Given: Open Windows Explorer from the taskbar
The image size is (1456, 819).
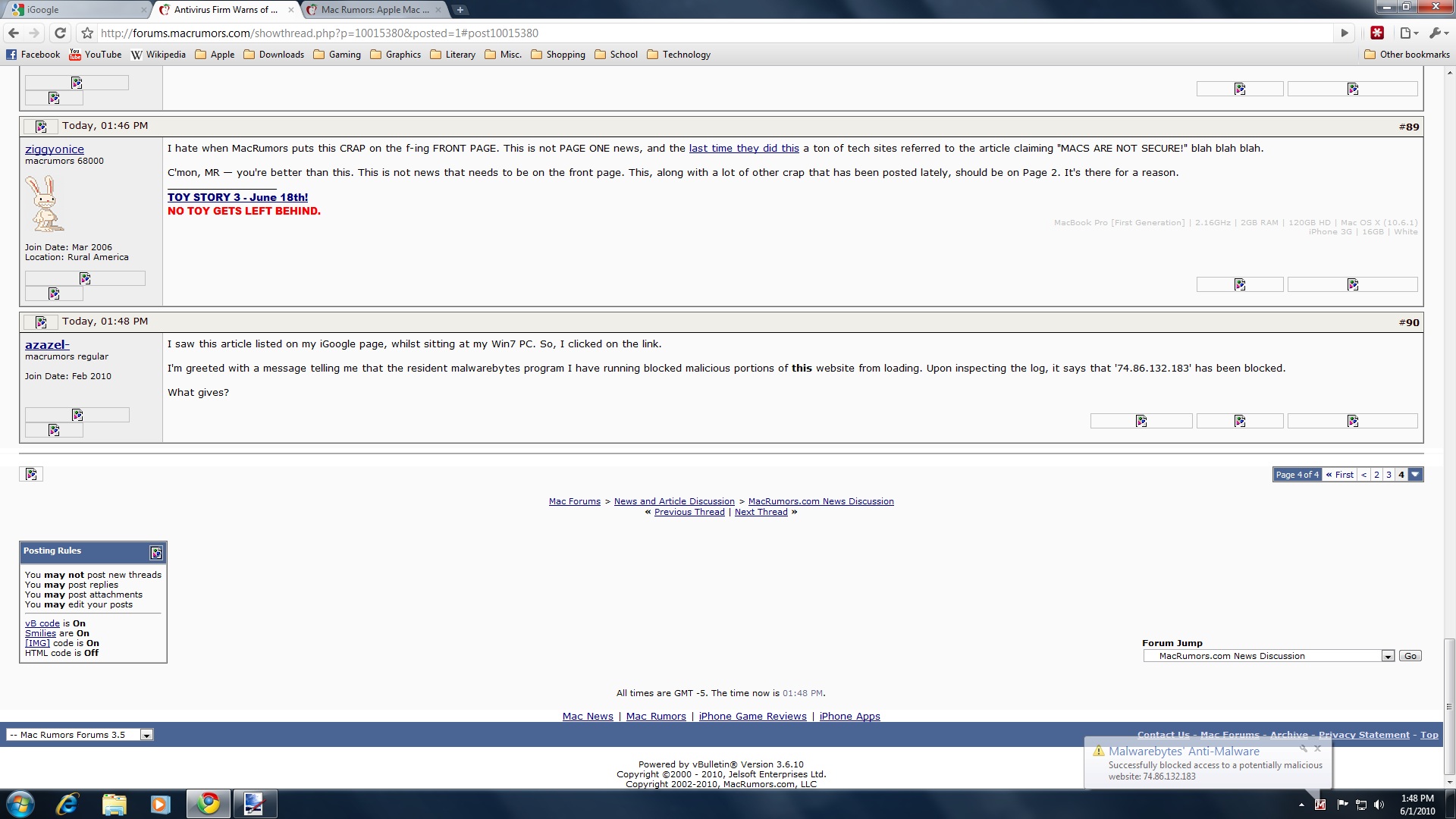Looking at the screenshot, I should (114, 804).
